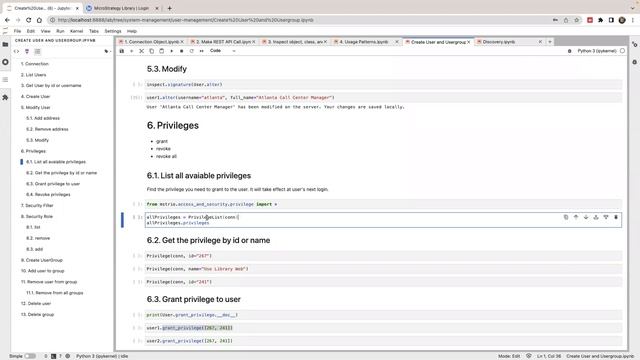Close the Discovery.ipynb tab
The width and height of the screenshot is (640, 360).
[540, 42]
